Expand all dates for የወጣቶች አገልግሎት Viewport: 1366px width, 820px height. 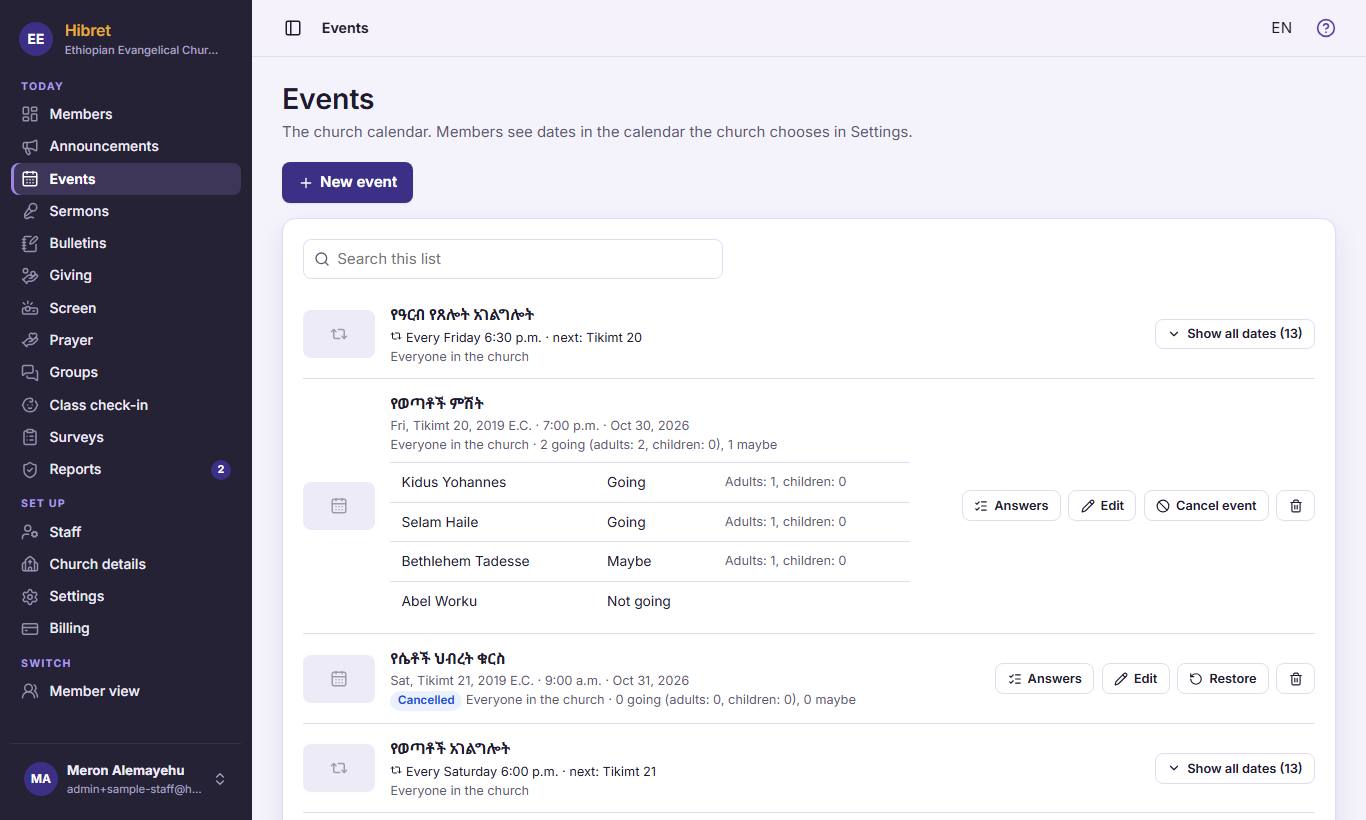[1235, 769]
